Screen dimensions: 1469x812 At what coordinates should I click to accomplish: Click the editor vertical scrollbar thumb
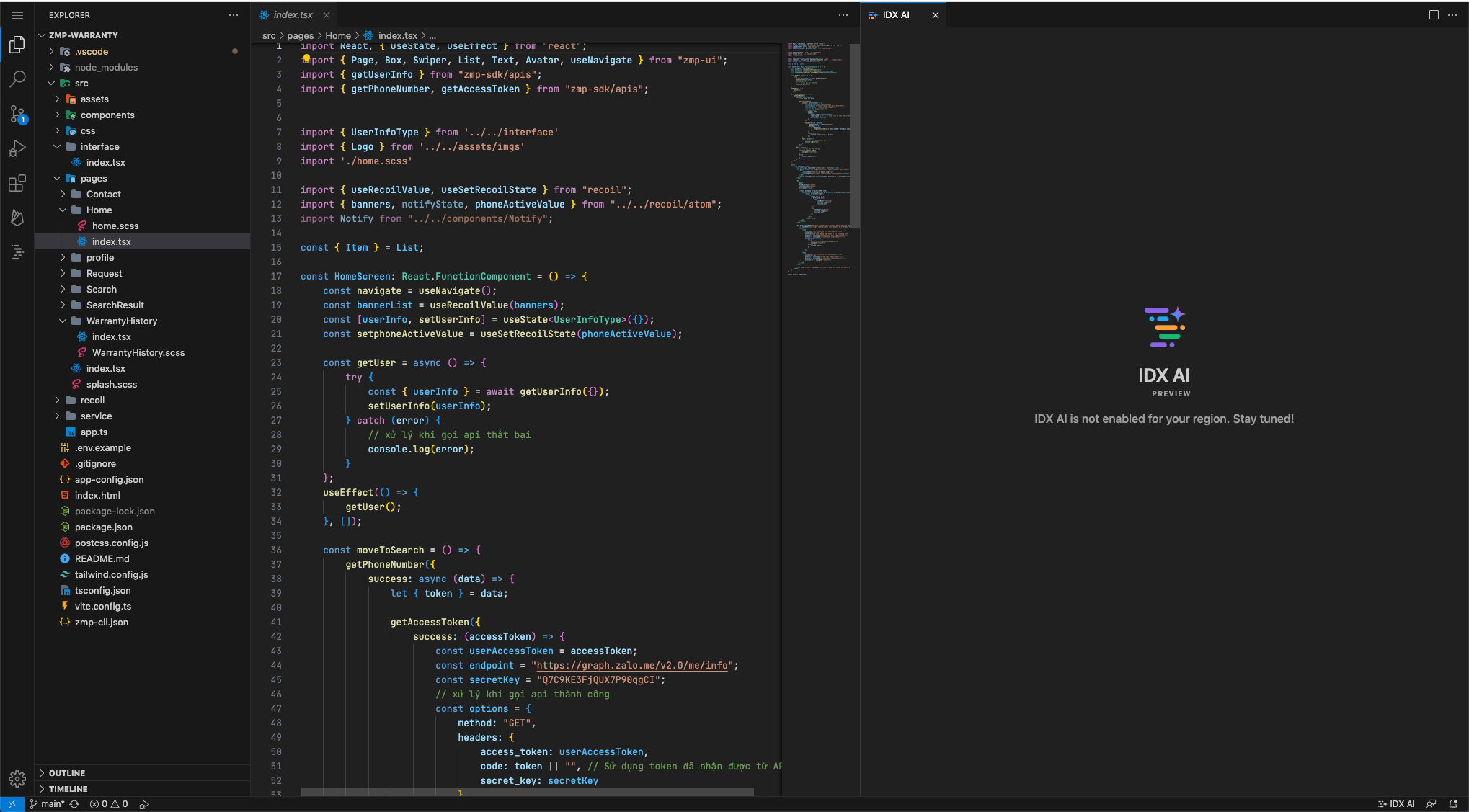pos(854,135)
